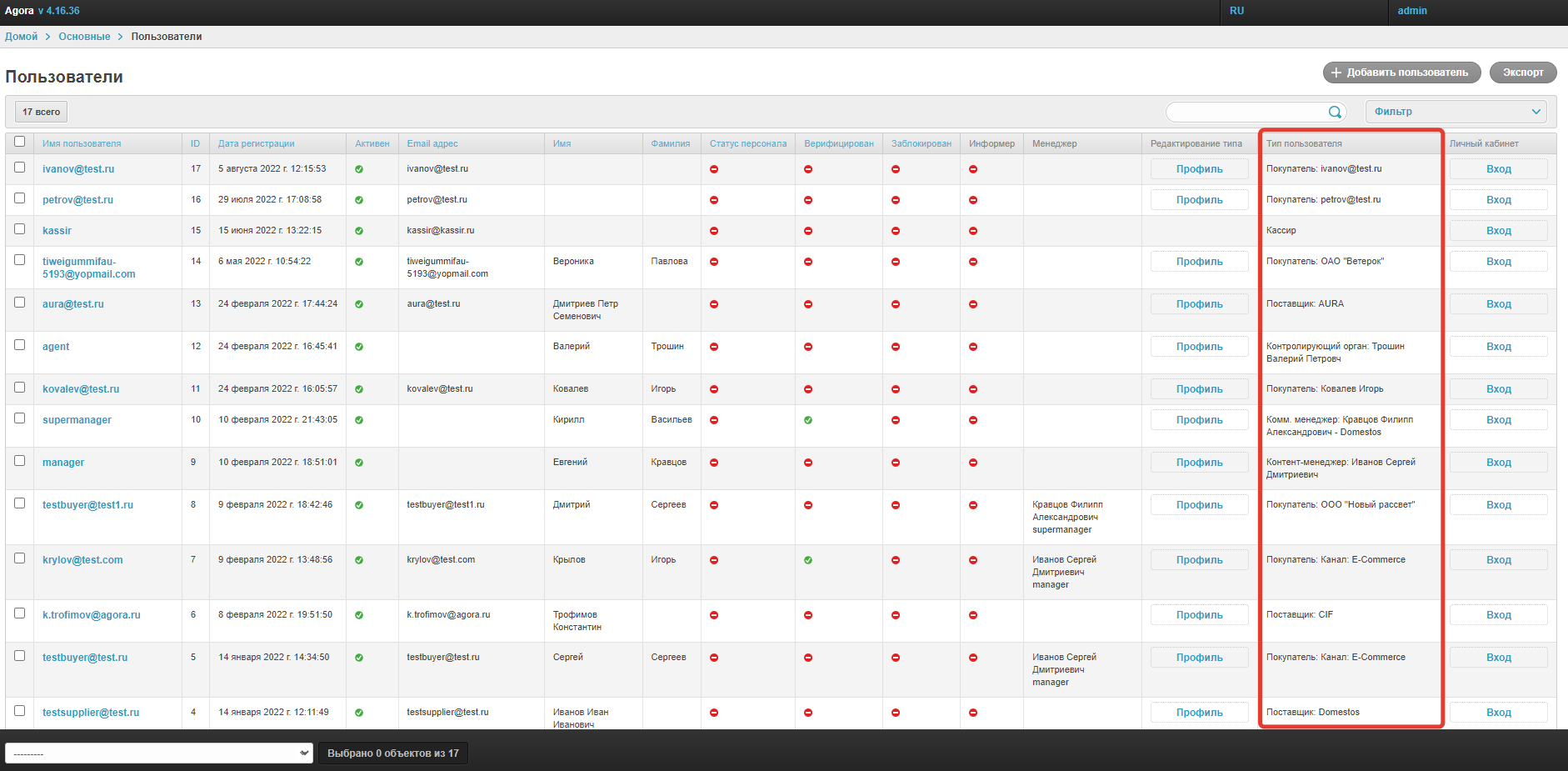Select checkbox for the manager row

(x=20, y=461)
